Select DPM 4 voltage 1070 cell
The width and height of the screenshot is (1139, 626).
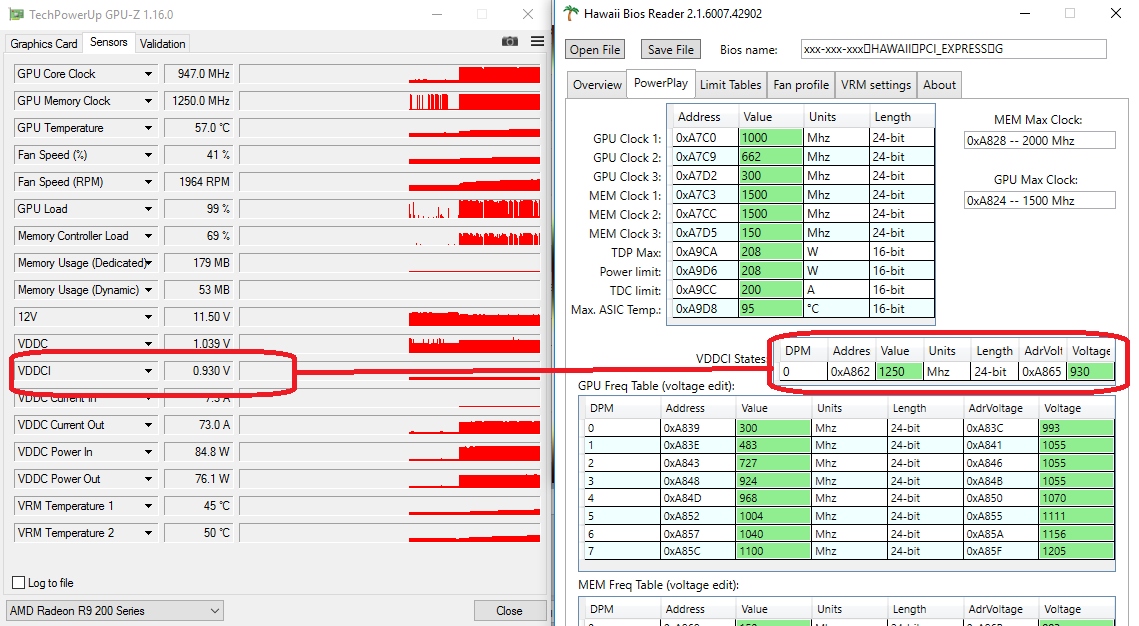[1076, 498]
